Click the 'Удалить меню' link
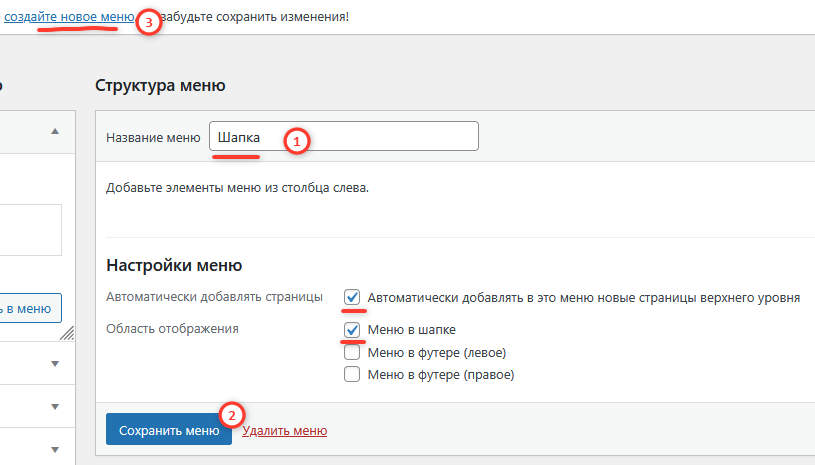 tap(284, 431)
